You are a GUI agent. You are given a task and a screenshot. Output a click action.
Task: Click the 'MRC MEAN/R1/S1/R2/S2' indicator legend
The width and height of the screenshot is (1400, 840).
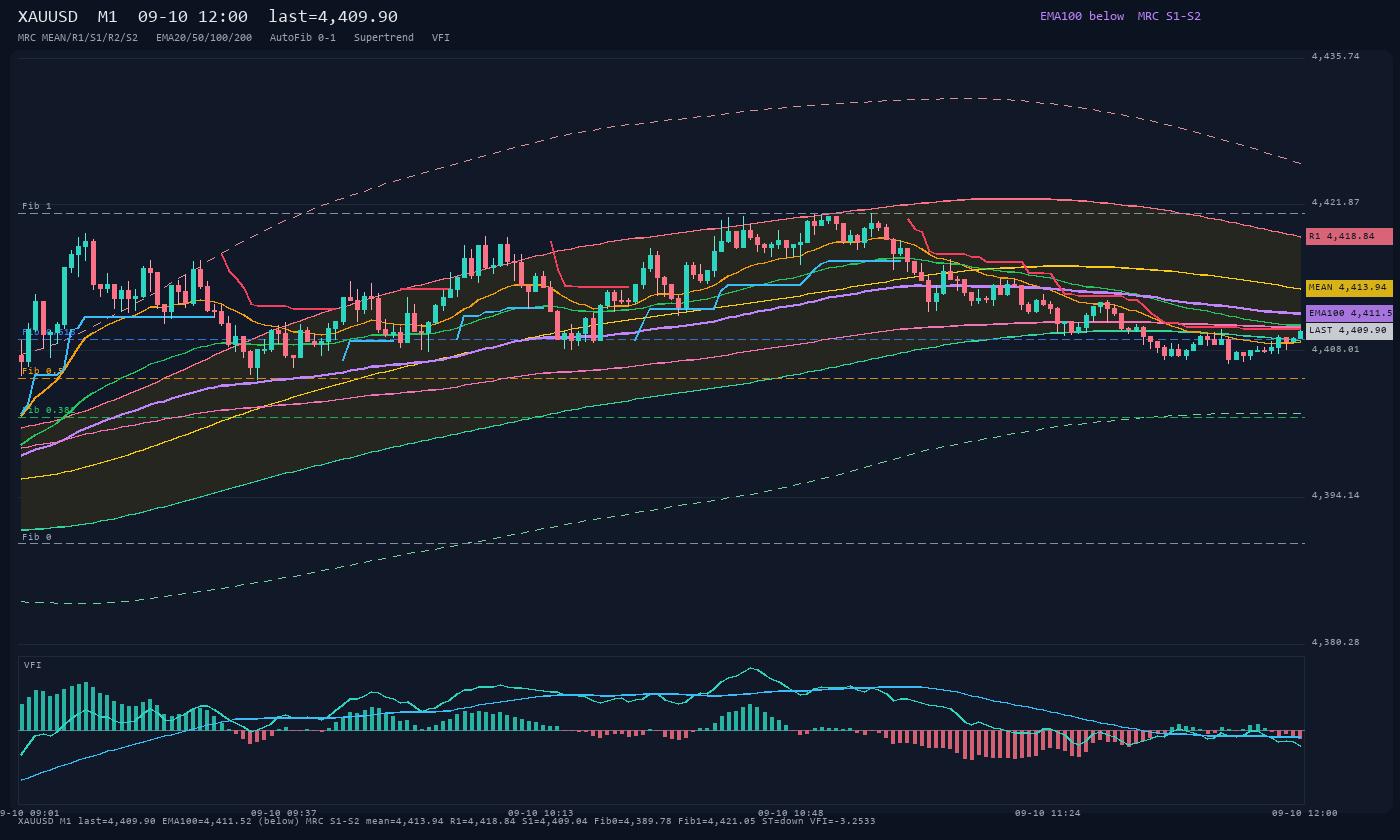pyautogui.click(x=78, y=37)
